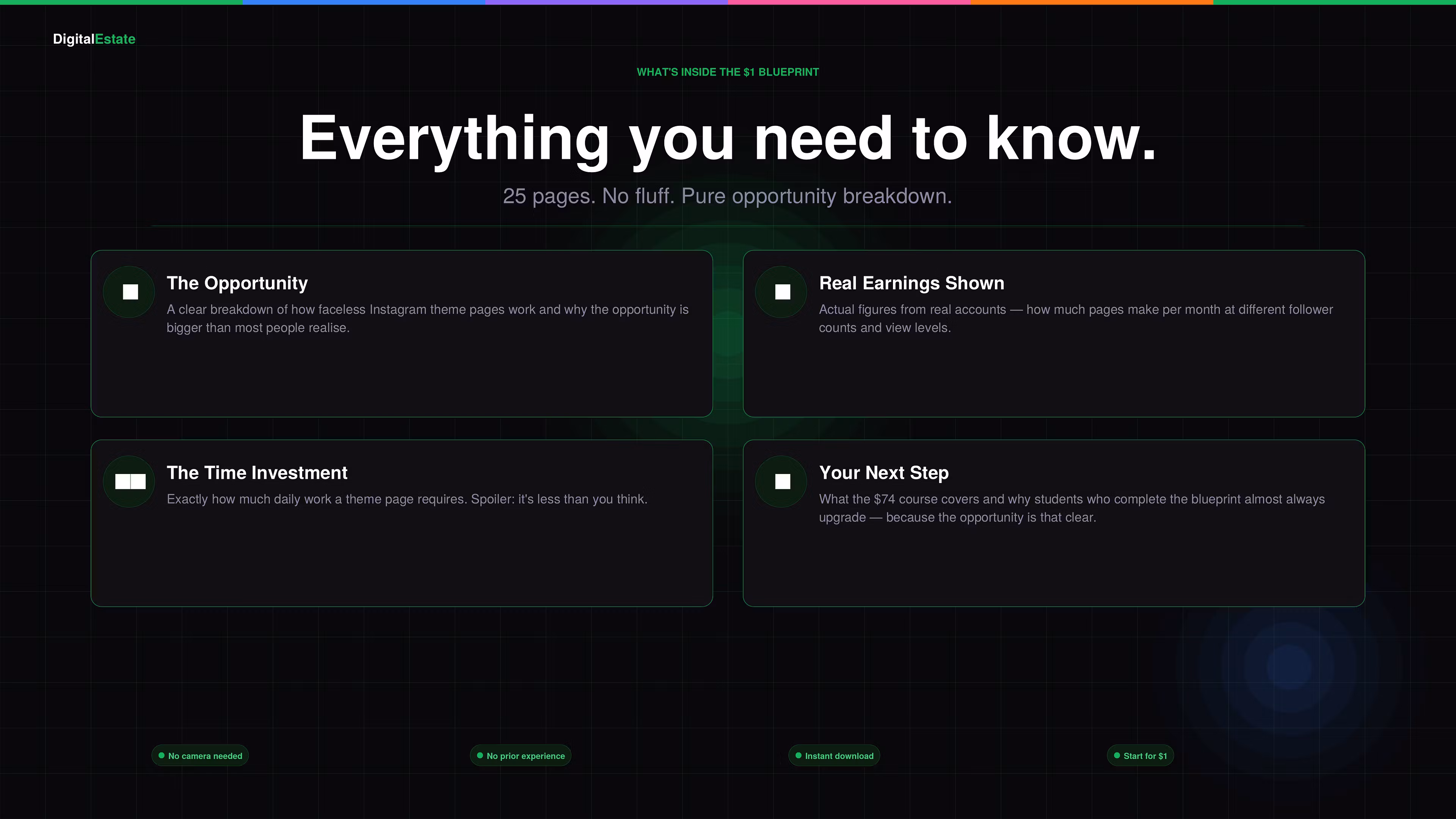Click the Real Earnings Shown heading
Image resolution: width=1456 pixels, height=819 pixels.
point(911,283)
